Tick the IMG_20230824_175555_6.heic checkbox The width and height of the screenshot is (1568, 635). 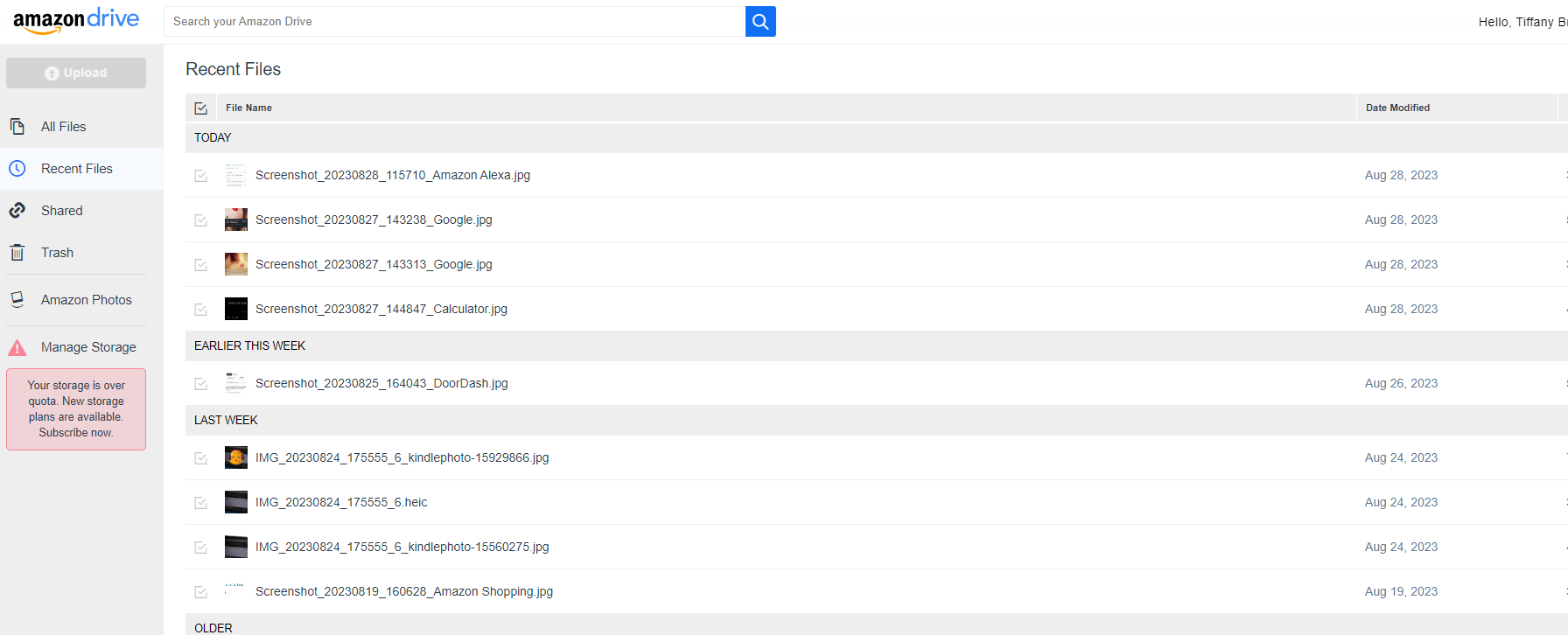pyautogui.click(x=201, y=503)
